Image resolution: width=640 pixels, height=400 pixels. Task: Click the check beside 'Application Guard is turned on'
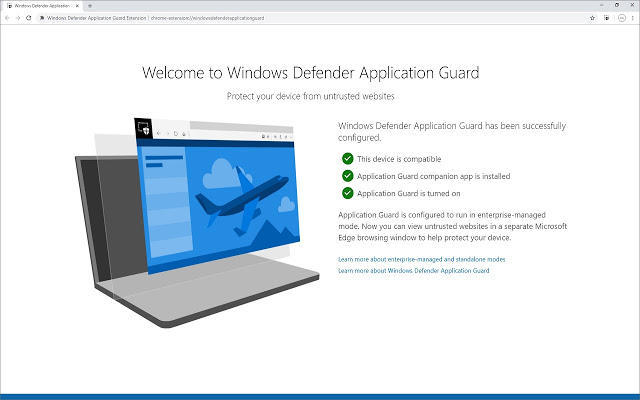347,192
